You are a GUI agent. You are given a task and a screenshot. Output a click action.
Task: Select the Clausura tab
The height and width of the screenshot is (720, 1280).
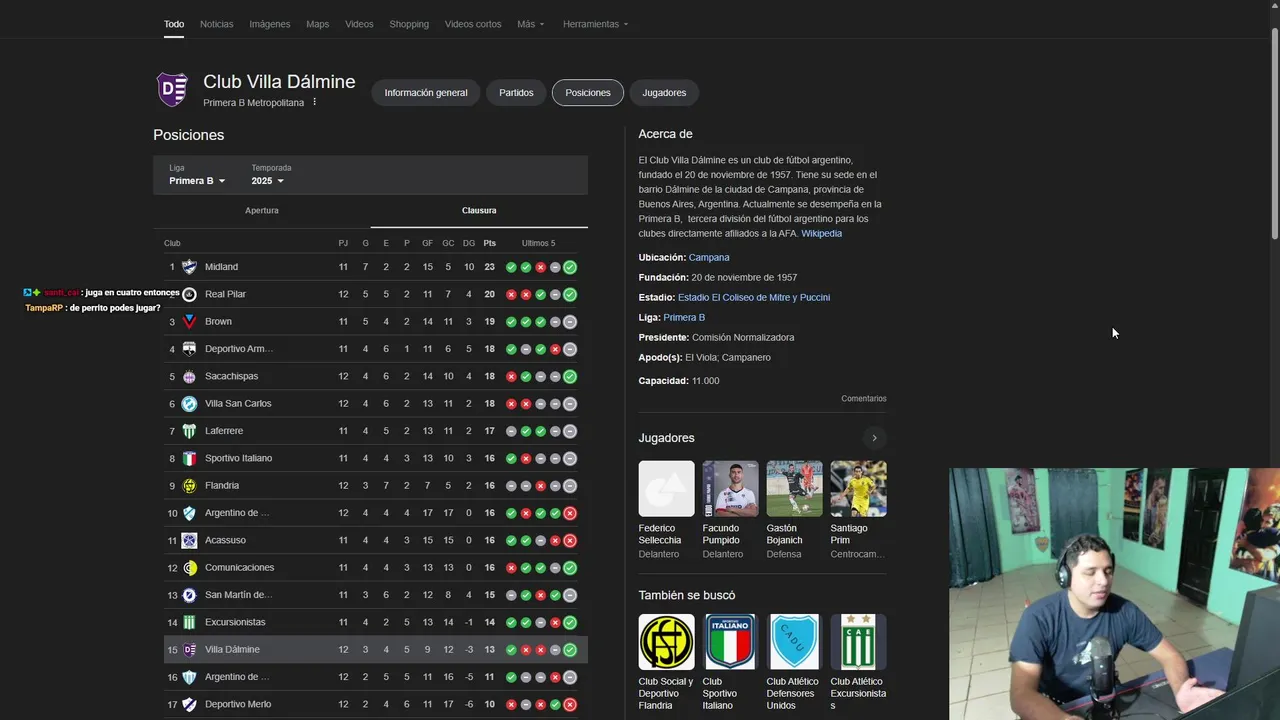tap(479, 210)
